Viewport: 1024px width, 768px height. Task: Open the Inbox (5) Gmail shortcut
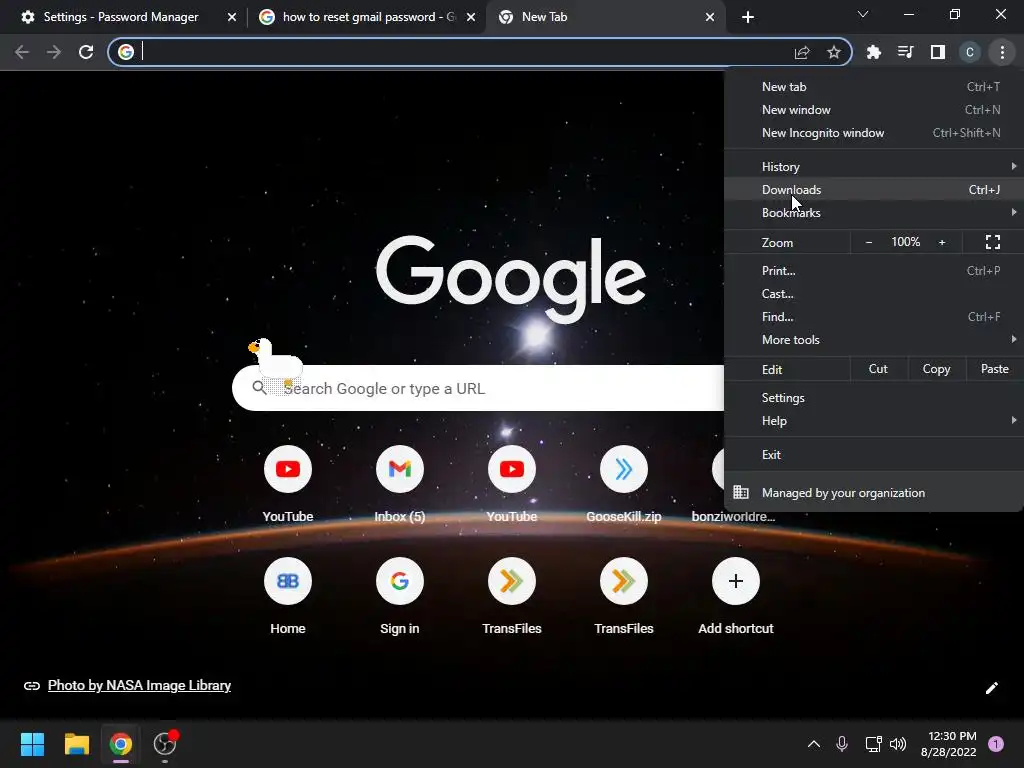pyautogui.click(x=400, y=469)
